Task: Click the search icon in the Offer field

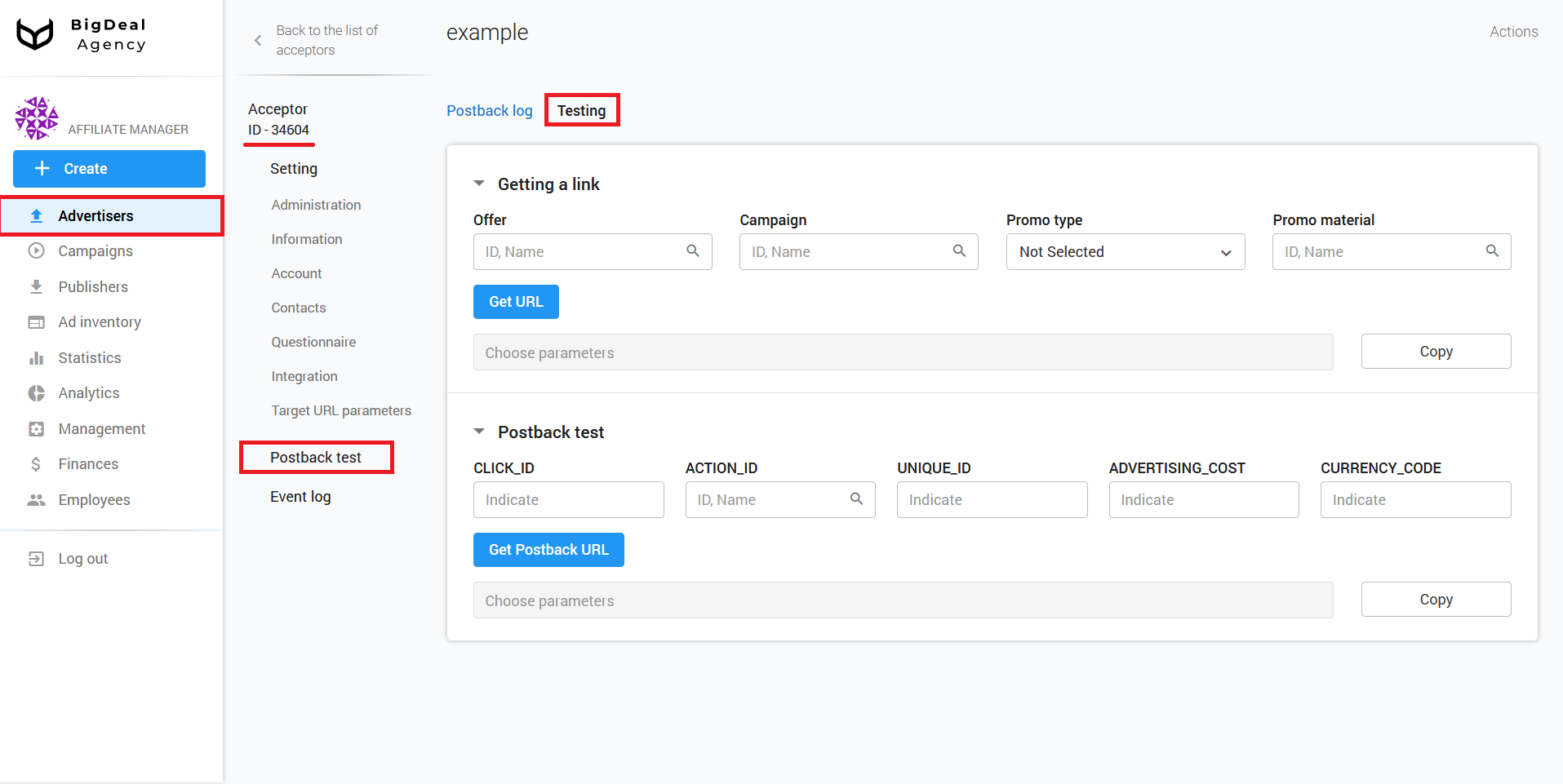Action: (694, 251)
